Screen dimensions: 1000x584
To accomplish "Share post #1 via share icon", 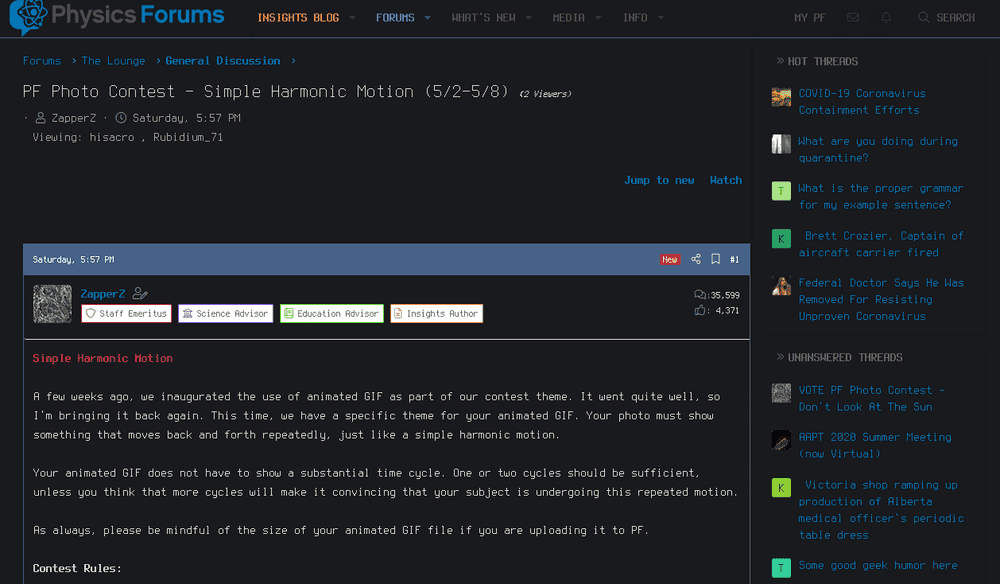I will point(696,259).
